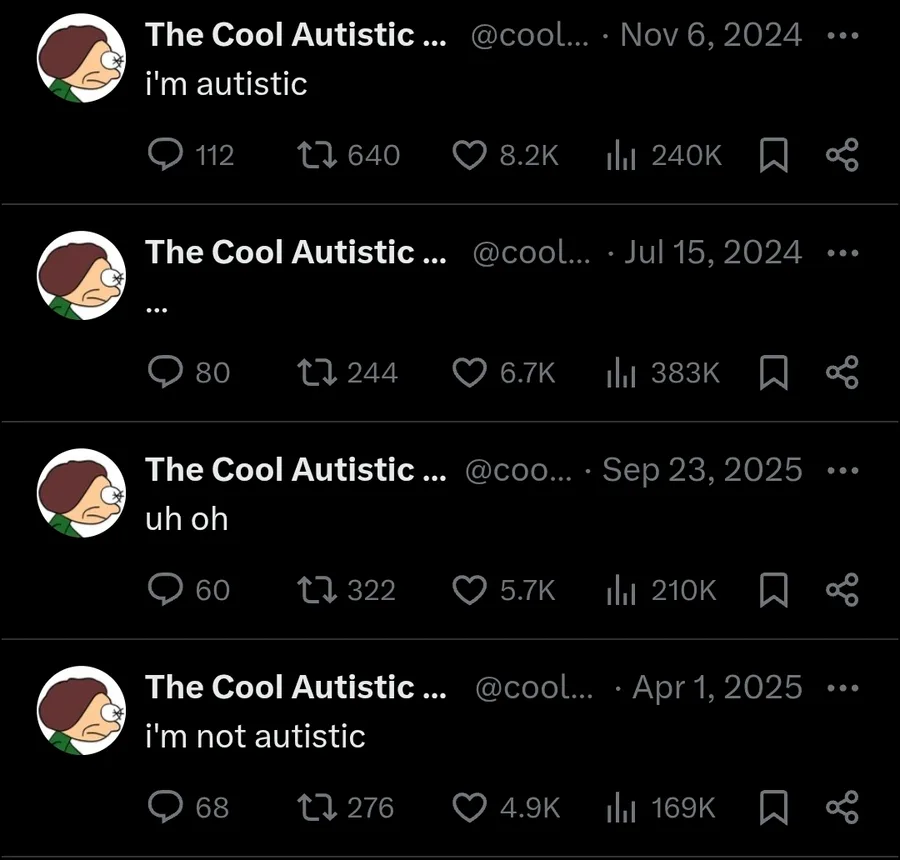Open more options on Jul 15 tweet
This screenshot has width=900, height=860.
pyautogui.click(x=842, y=253)
